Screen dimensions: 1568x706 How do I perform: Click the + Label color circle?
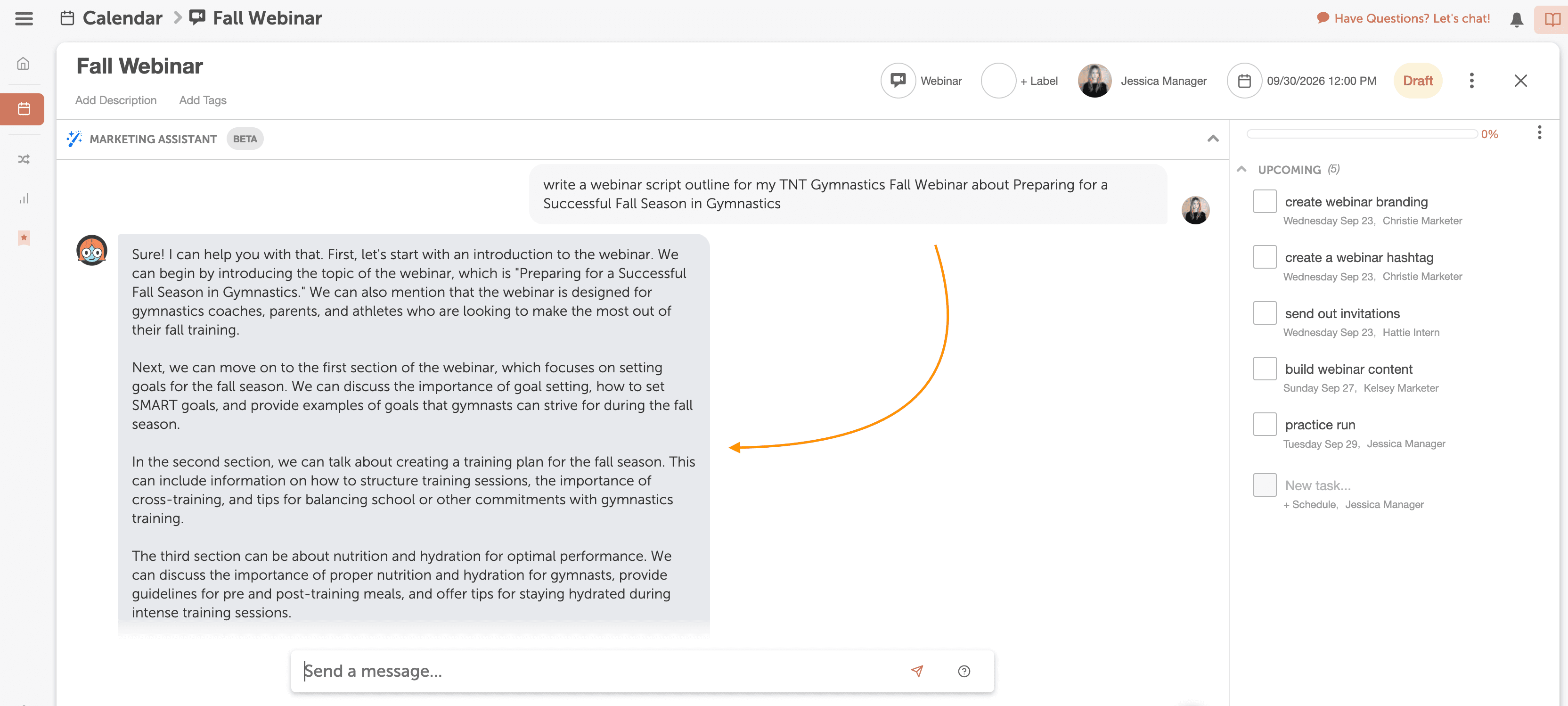click(x=997, y=80)
